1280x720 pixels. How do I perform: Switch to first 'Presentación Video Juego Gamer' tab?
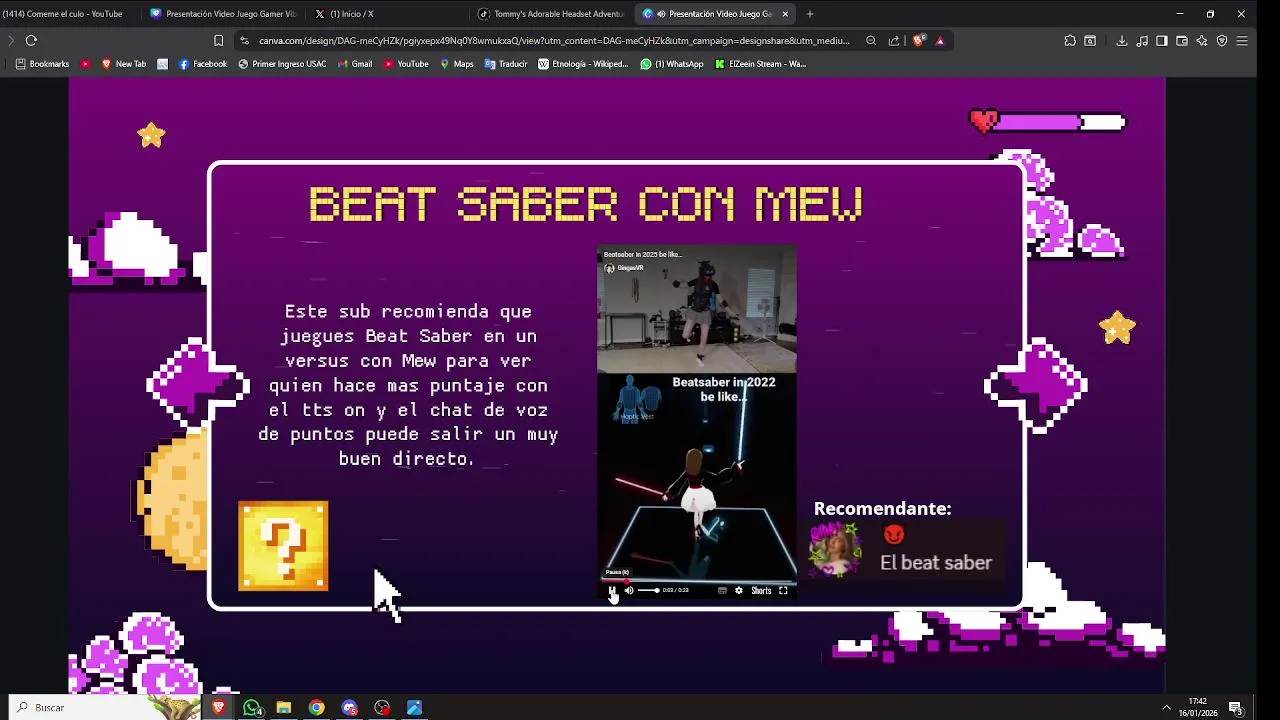(x=222, y=14)
